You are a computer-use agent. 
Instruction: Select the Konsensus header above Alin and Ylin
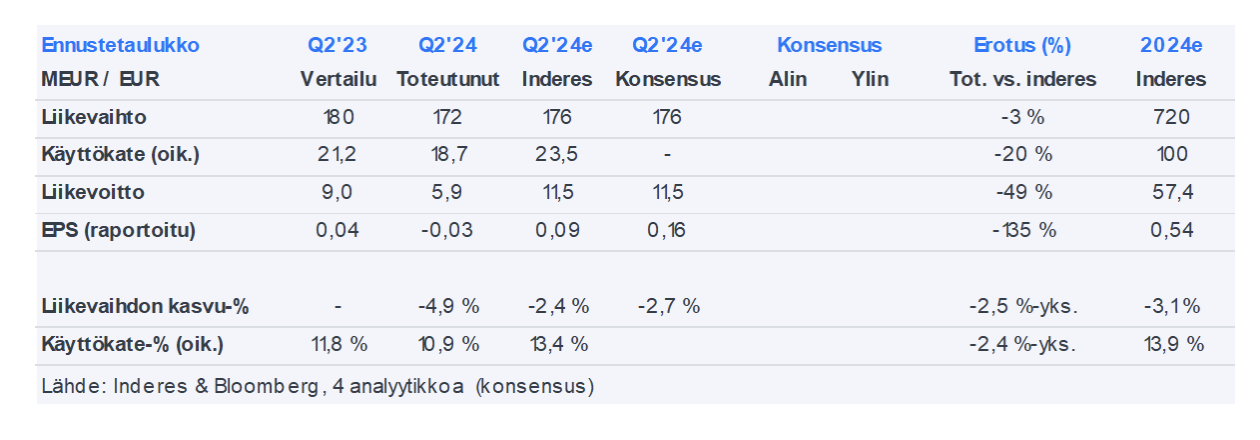click(829, 45)
